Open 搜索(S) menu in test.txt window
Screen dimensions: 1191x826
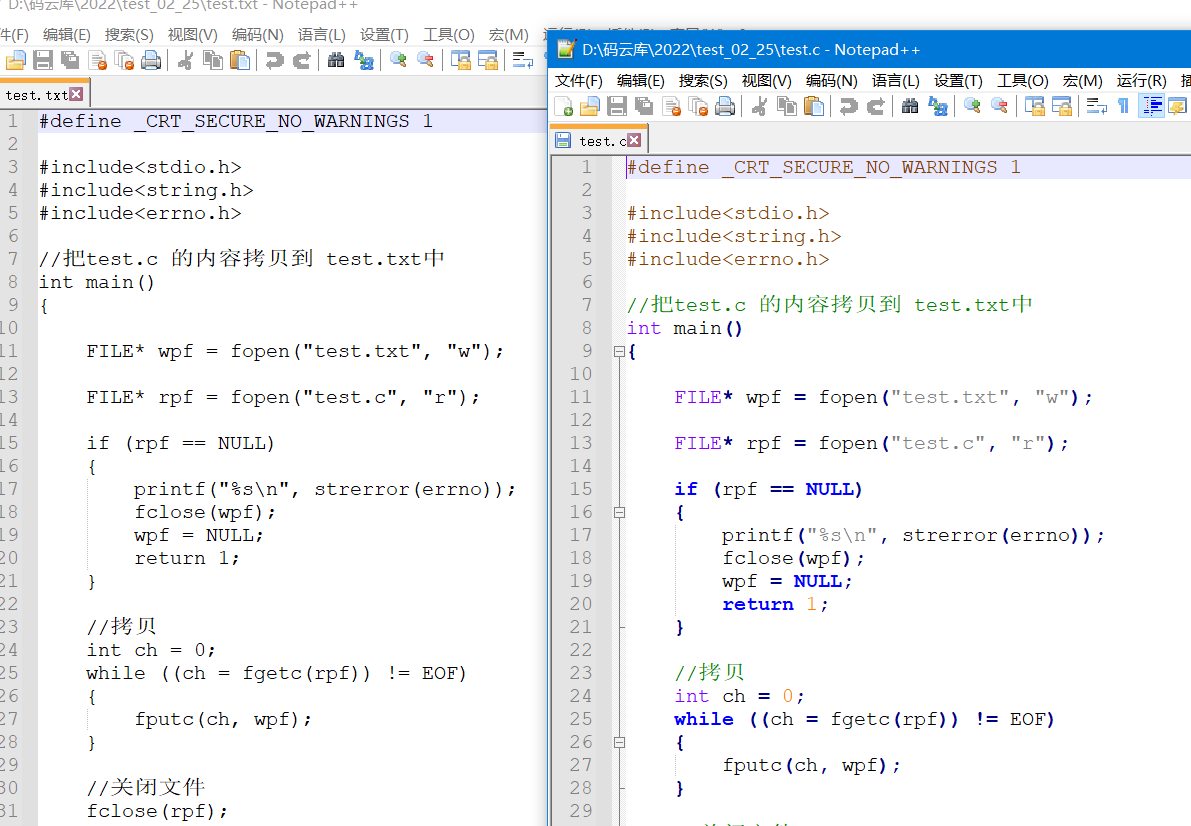pyautogui.click(x=129, y=35)
